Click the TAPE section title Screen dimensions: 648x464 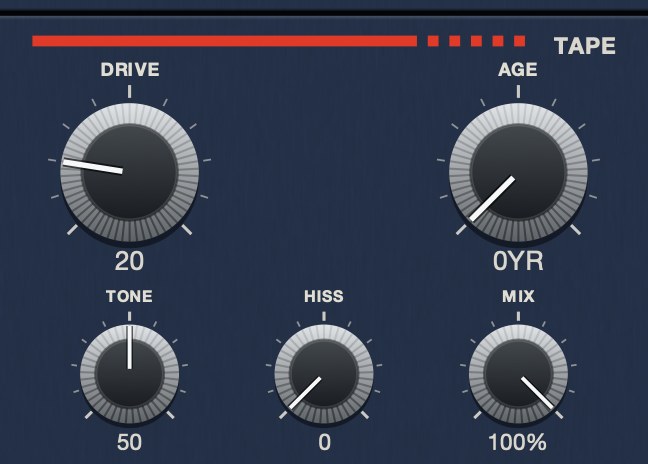point(585,46)
